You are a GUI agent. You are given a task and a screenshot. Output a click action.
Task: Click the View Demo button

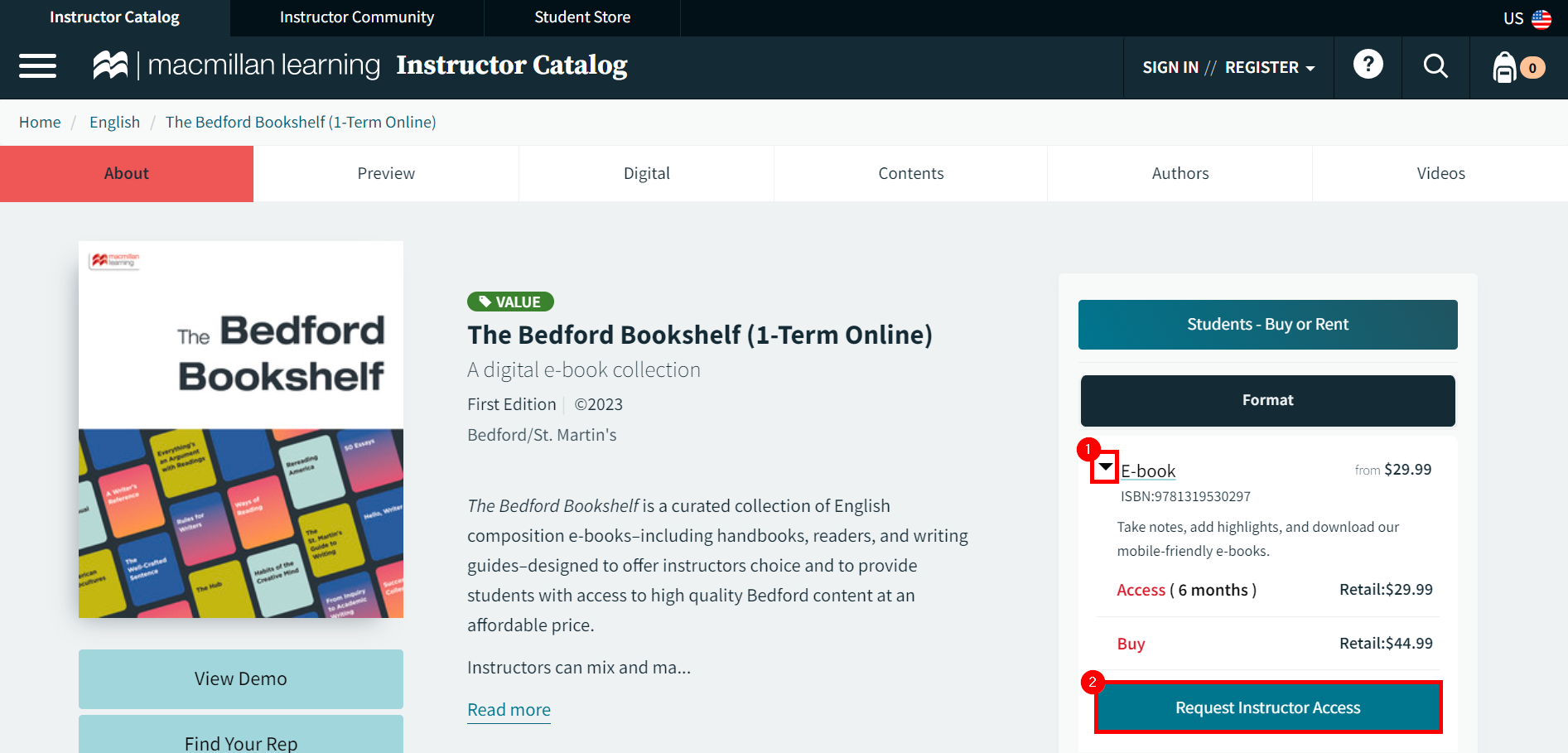tap(240, 678)
